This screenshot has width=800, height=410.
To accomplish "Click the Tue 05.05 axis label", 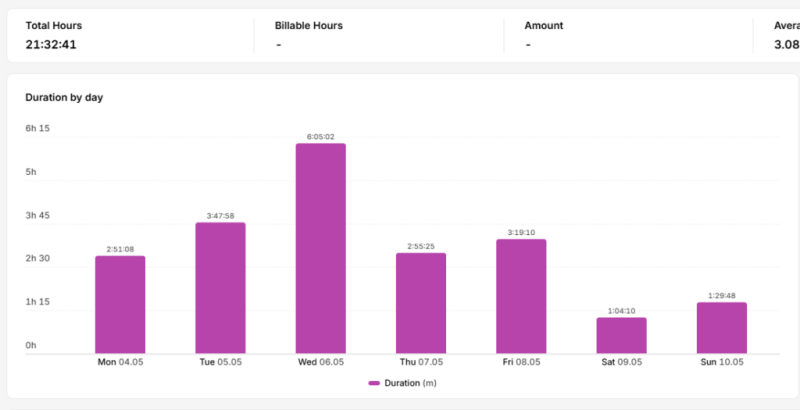I will click(220, 362).
